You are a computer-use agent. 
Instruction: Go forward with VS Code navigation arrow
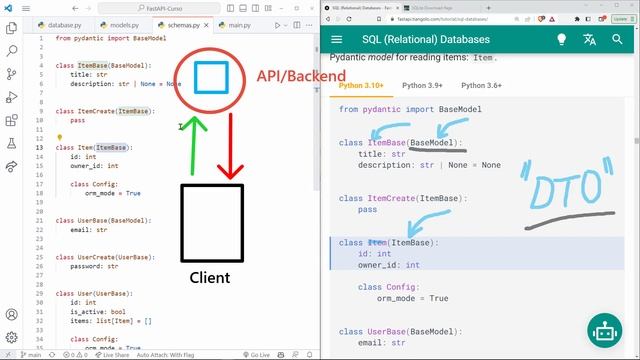89,8
